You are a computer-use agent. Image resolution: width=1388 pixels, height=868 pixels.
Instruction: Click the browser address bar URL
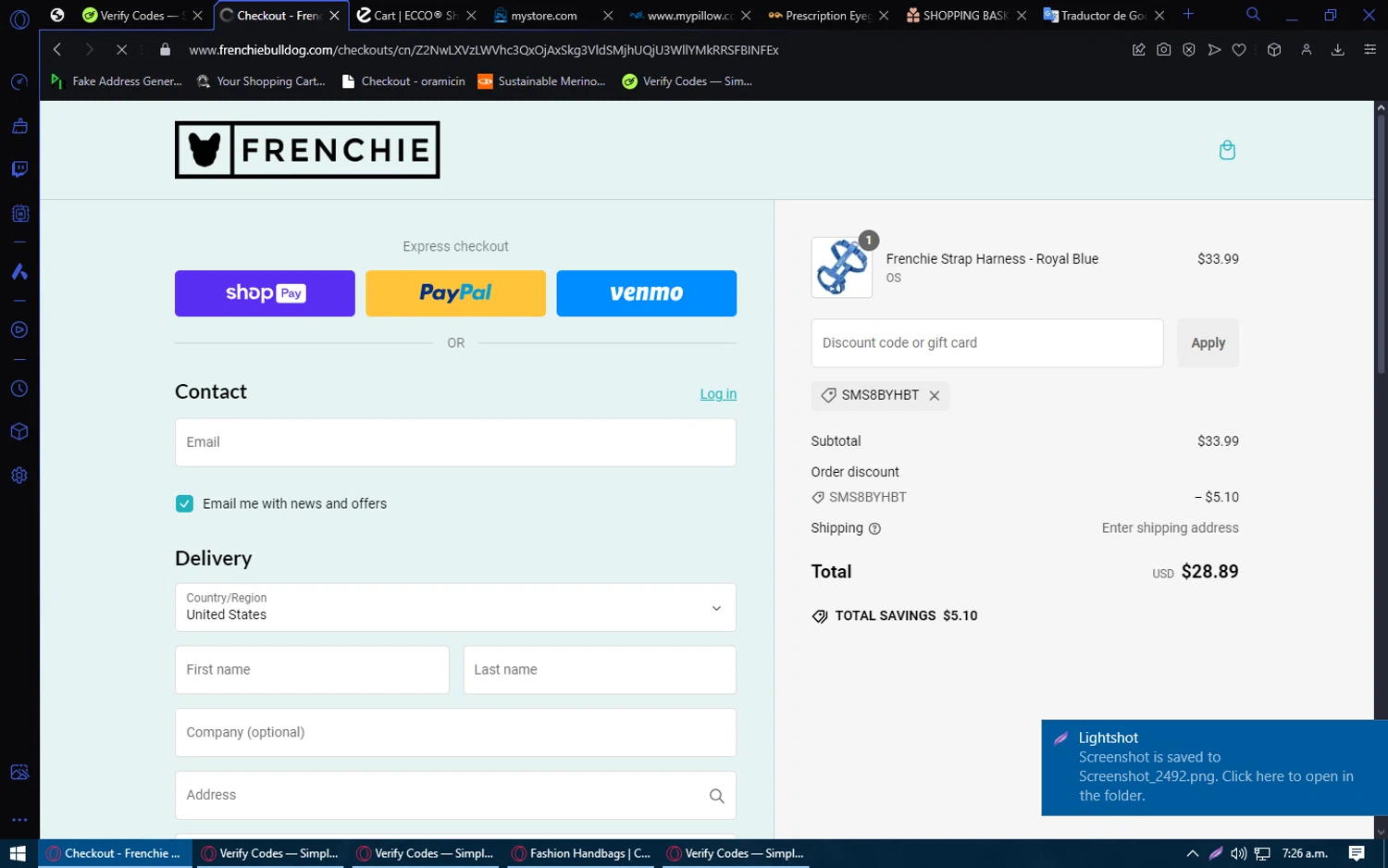coord(483,50)
